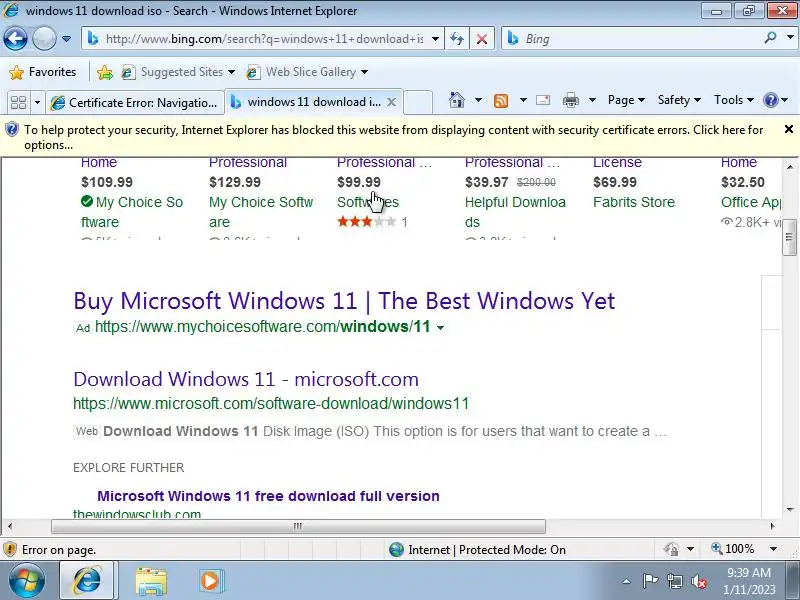Image resolution: width=800 pixels, height=600 pixels.
Task: Click the three-star rating under Softwares
Action: [x=366, y=222]
